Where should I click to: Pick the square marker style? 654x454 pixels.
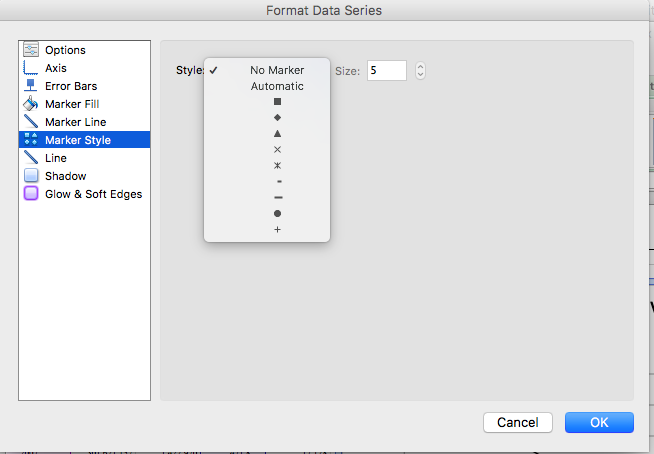[x=277, y=102]
